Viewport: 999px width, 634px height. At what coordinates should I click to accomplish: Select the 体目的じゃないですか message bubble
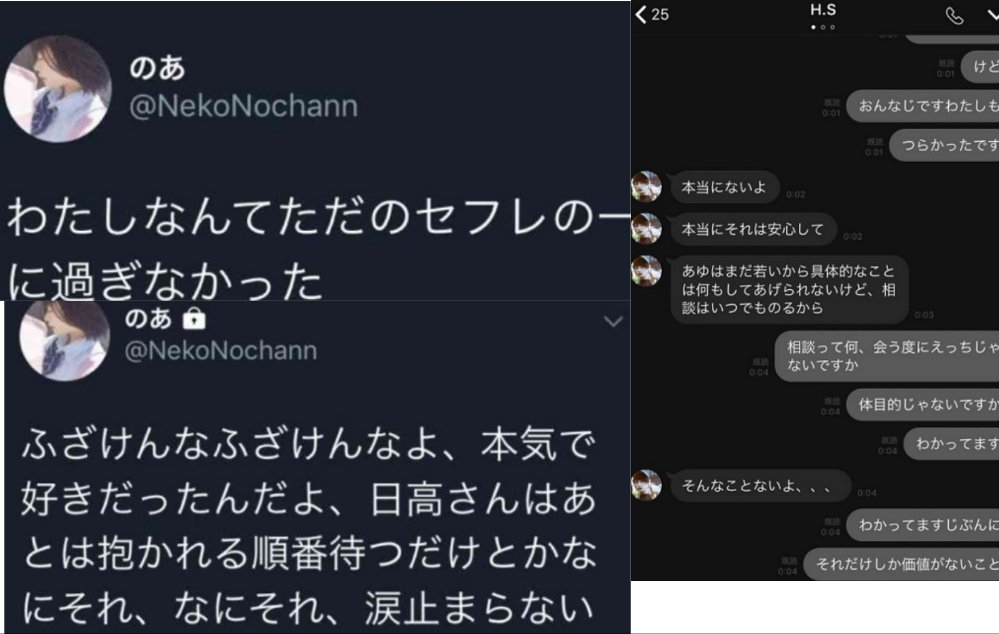pyautogui.click(x=923, y=405)
